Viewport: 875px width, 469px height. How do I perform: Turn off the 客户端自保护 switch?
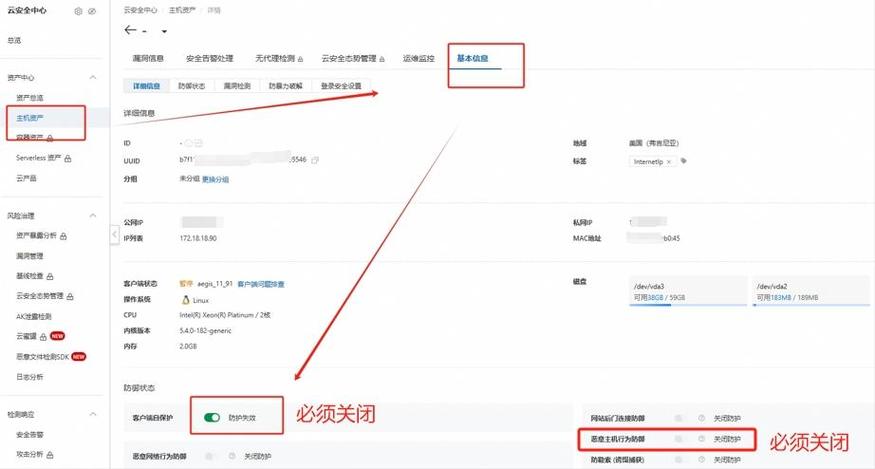[x=212, y=418]
